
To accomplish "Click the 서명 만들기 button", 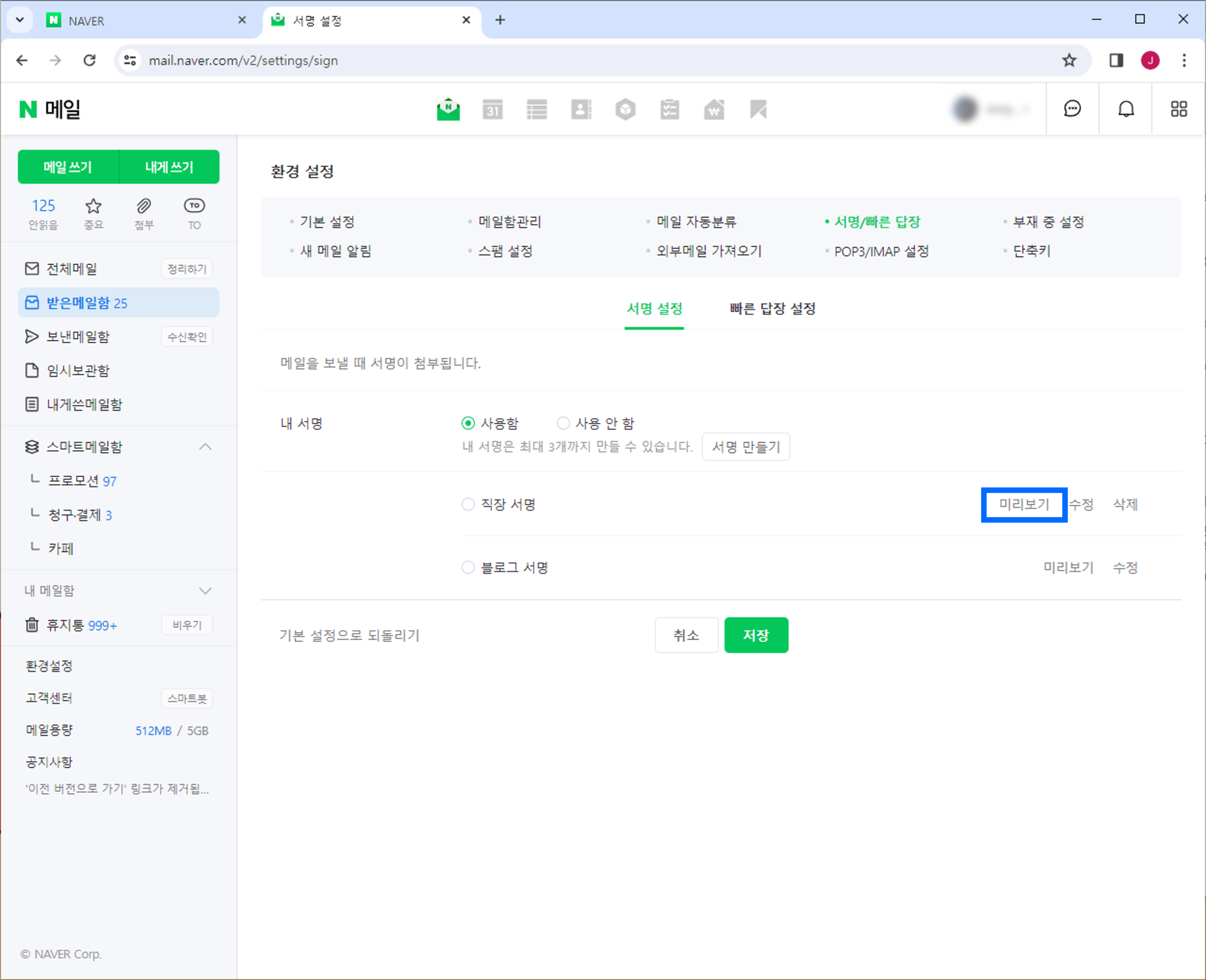I will click(745, 447).
